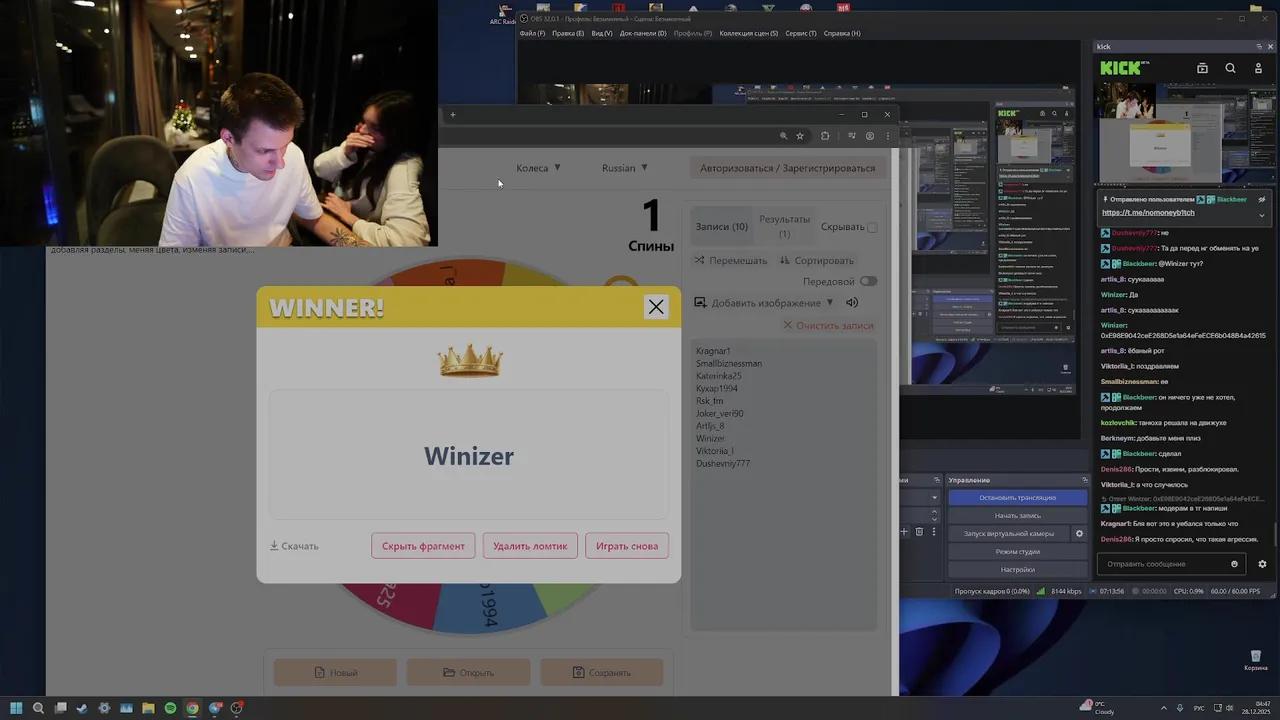Click the Сохранить button under the wheel
The height and width of the screenshot is (720, 1280).
[x=601, y=672]
